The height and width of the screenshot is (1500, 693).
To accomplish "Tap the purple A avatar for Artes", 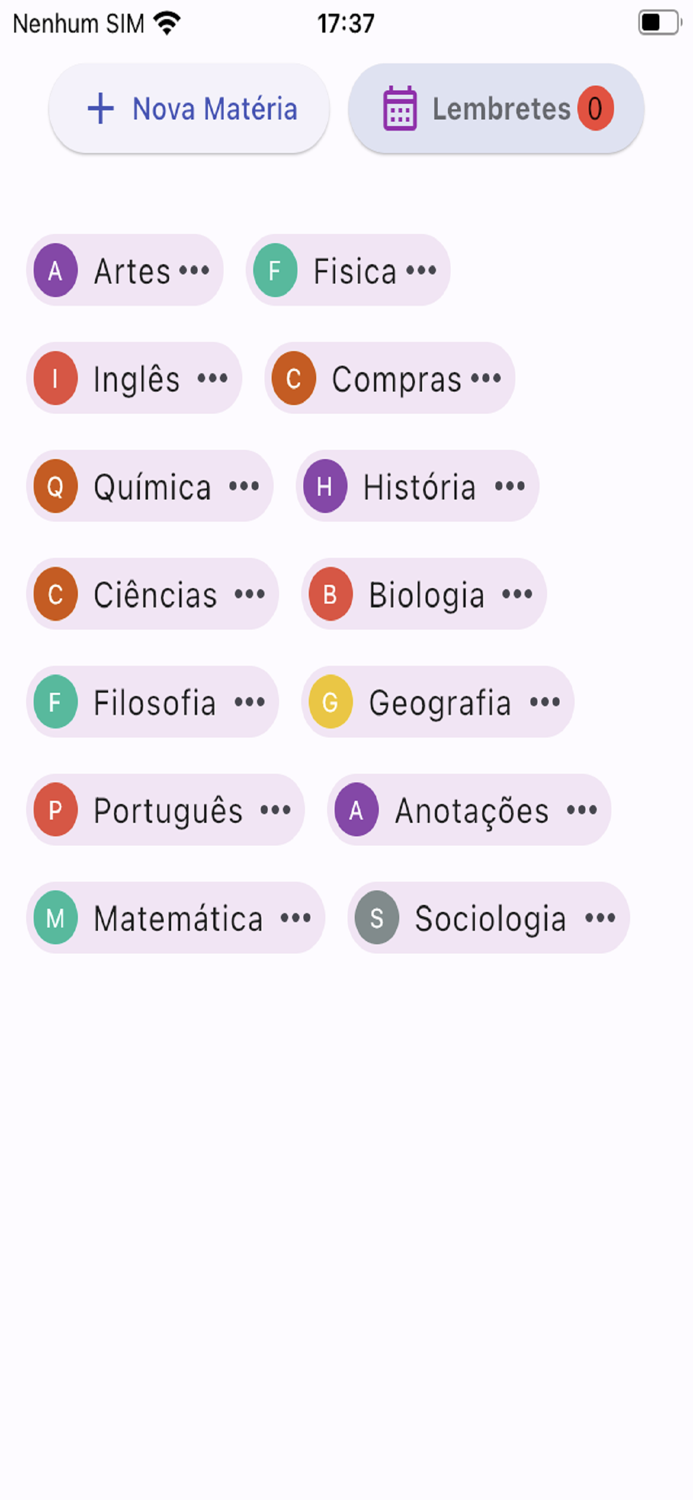I will click(x=55, y=270).
